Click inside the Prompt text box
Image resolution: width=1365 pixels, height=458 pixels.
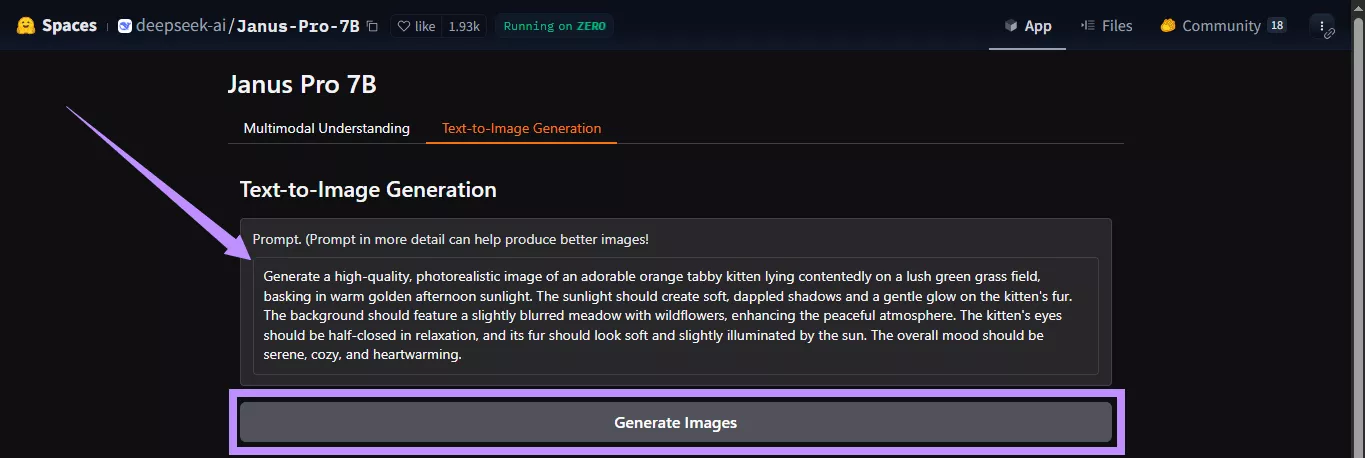(675, 315)
